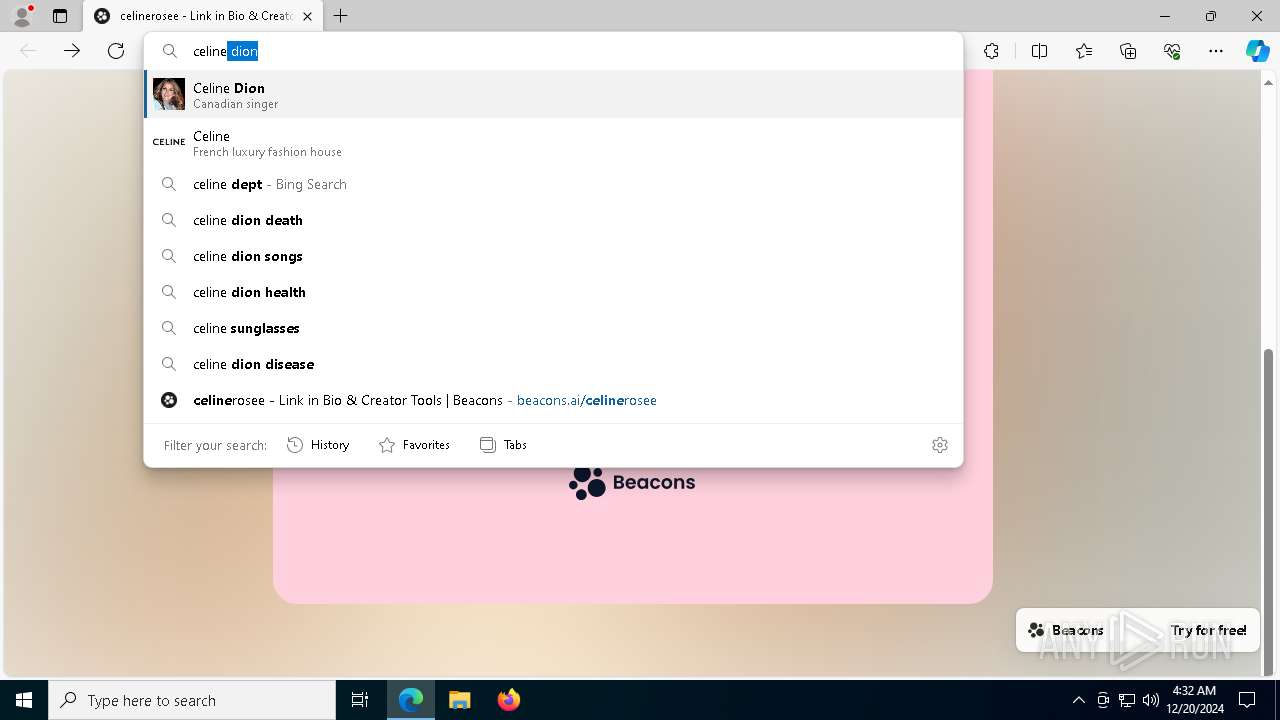Click the Celine Dion suggestion thumbnail photo
The height and width of the screenshot is (720, 1280).
[169, 94]
